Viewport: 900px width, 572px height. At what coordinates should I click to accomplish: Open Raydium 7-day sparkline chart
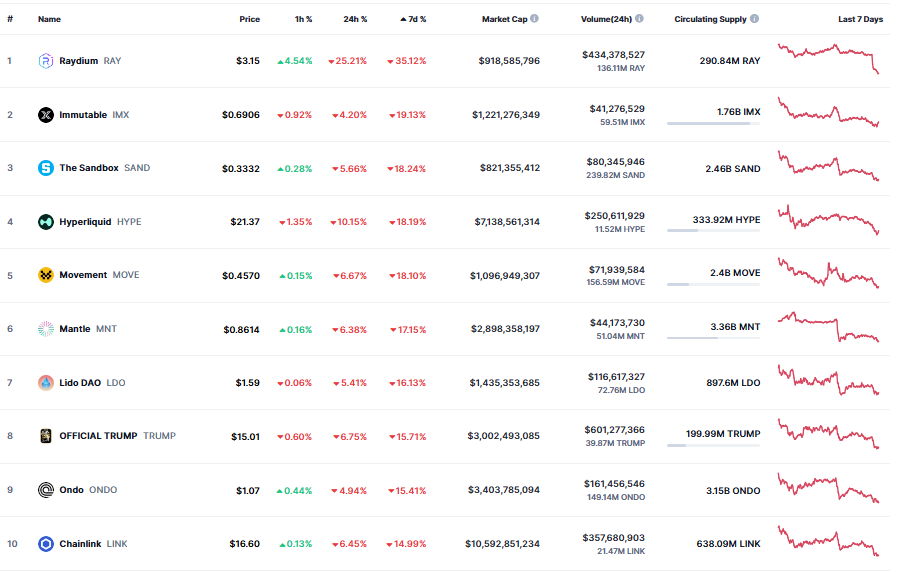point(828,59)
